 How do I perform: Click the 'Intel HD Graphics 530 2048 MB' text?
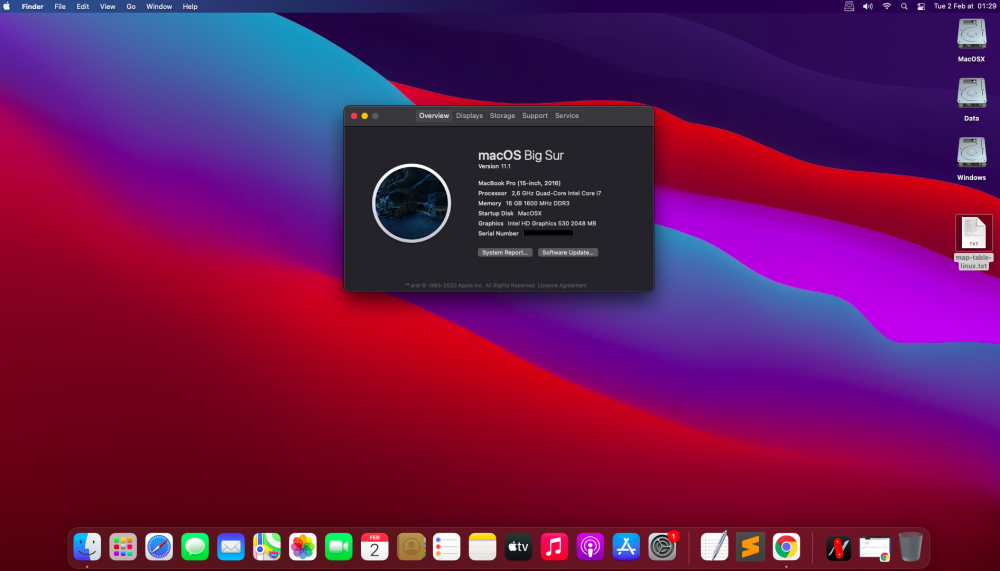(x=552, y=223)
